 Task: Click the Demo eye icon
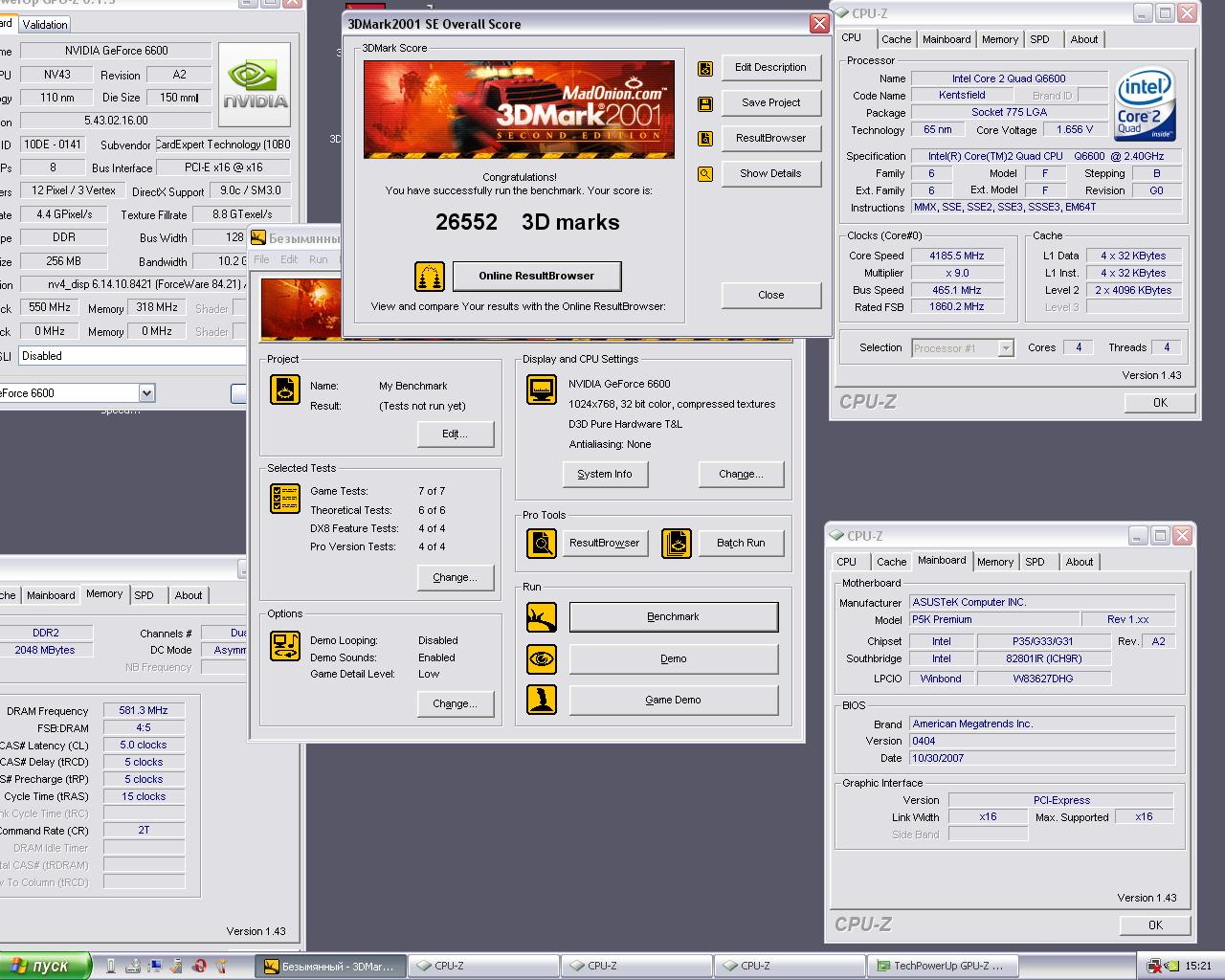(542, 659)
